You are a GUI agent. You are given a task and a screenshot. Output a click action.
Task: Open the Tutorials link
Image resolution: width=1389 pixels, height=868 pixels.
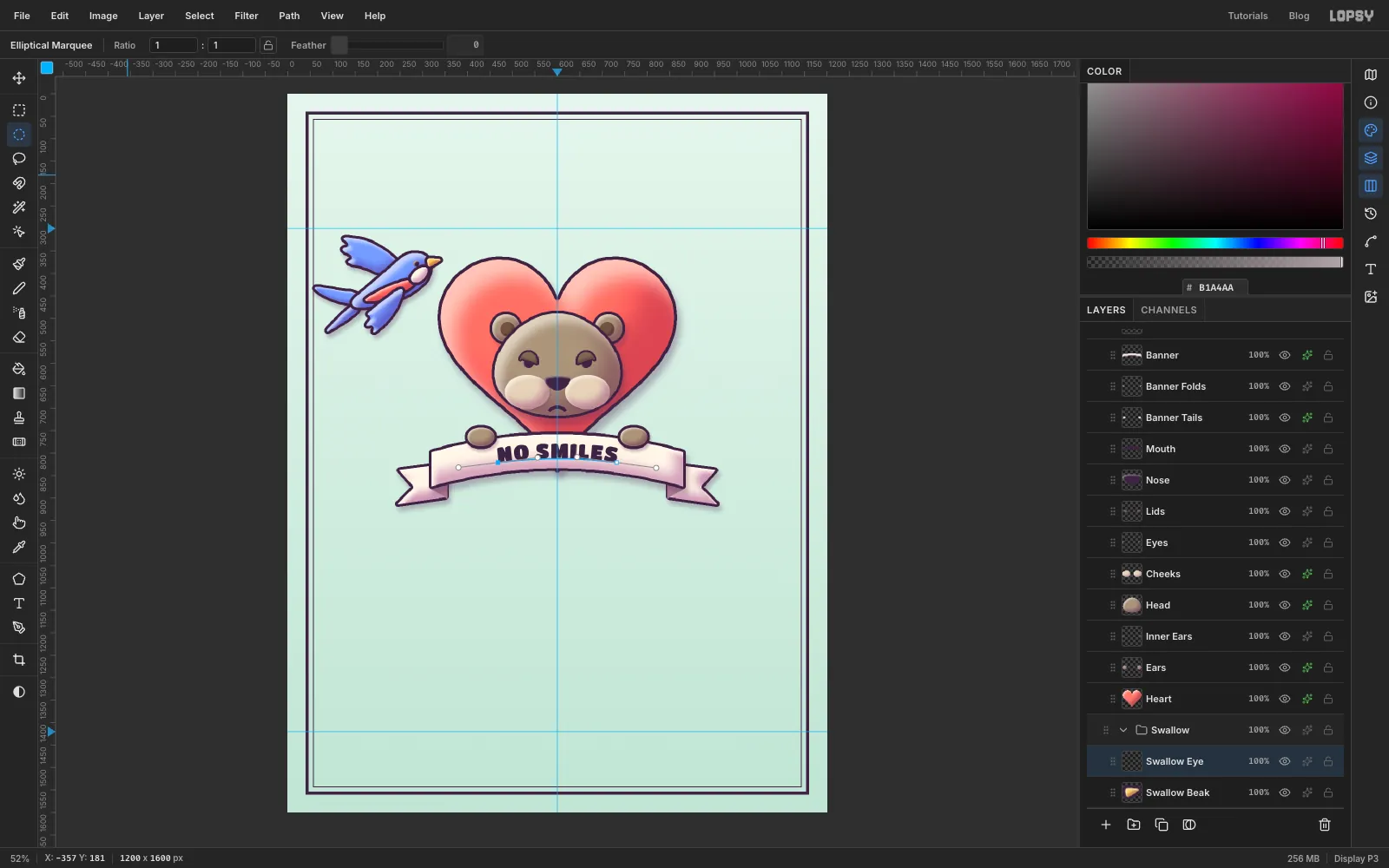(1247, 16)
